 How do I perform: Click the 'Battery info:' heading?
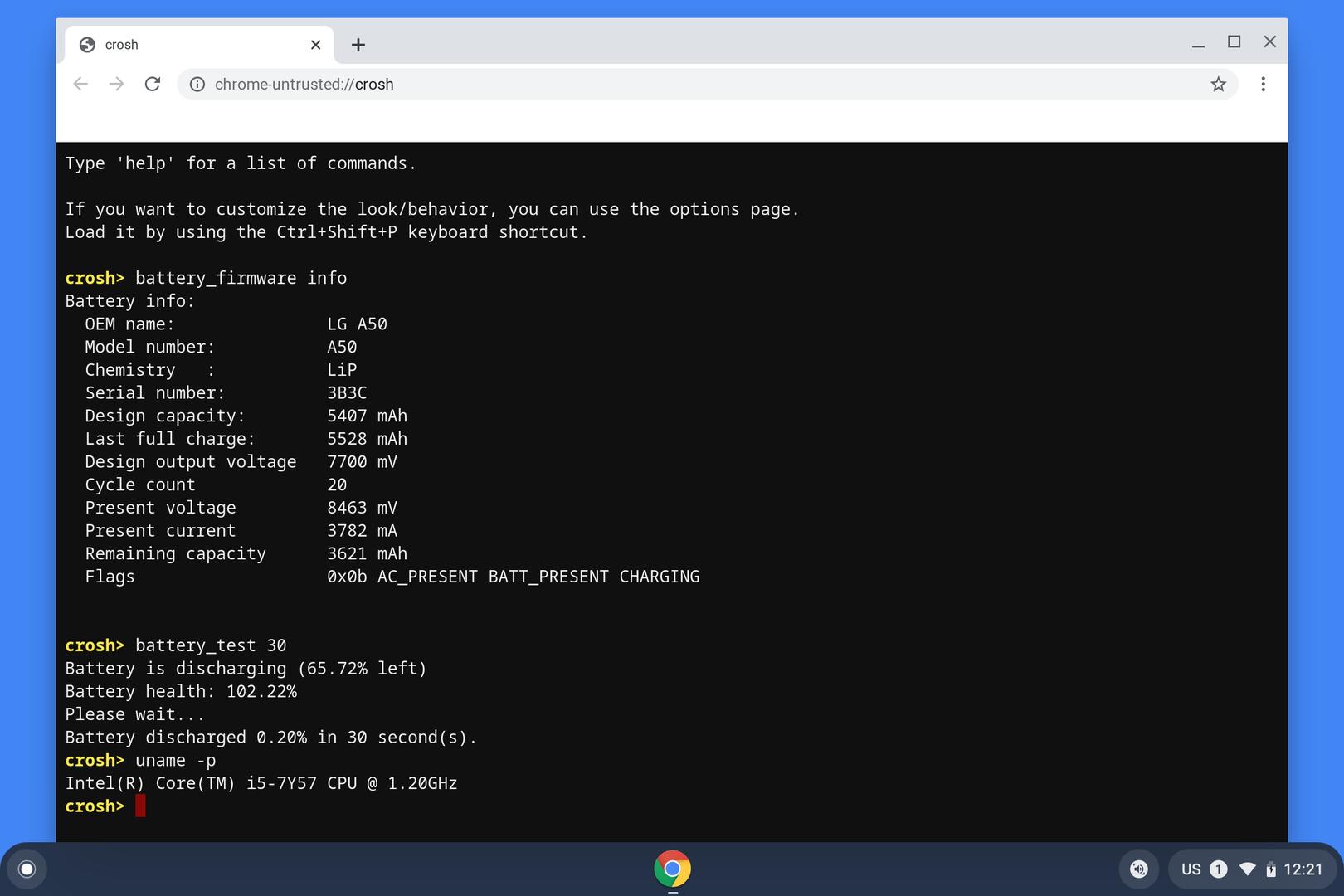pyautogui.click(x=129, y=301)
